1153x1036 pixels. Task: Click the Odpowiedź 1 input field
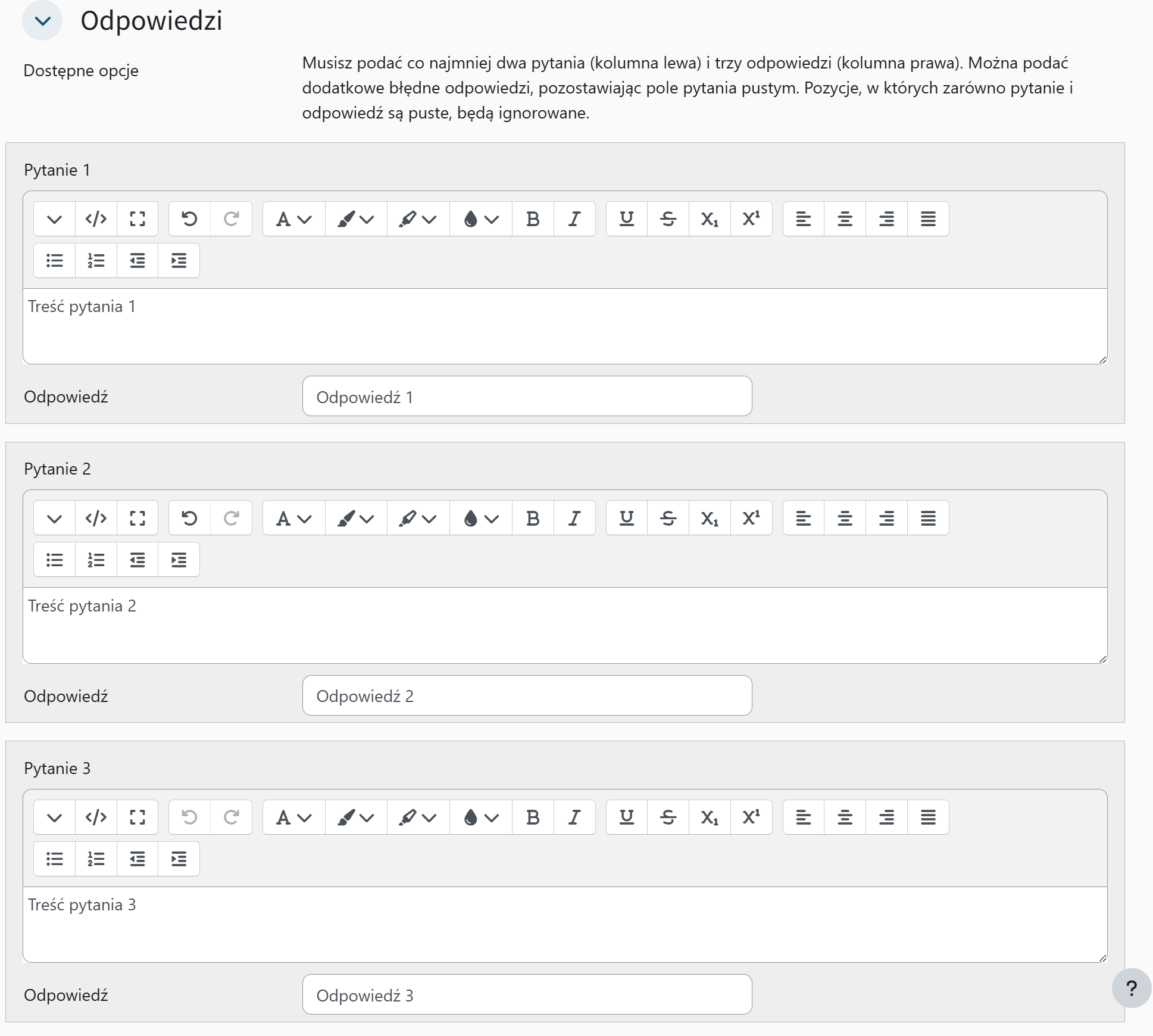click(x=527, y=397)
